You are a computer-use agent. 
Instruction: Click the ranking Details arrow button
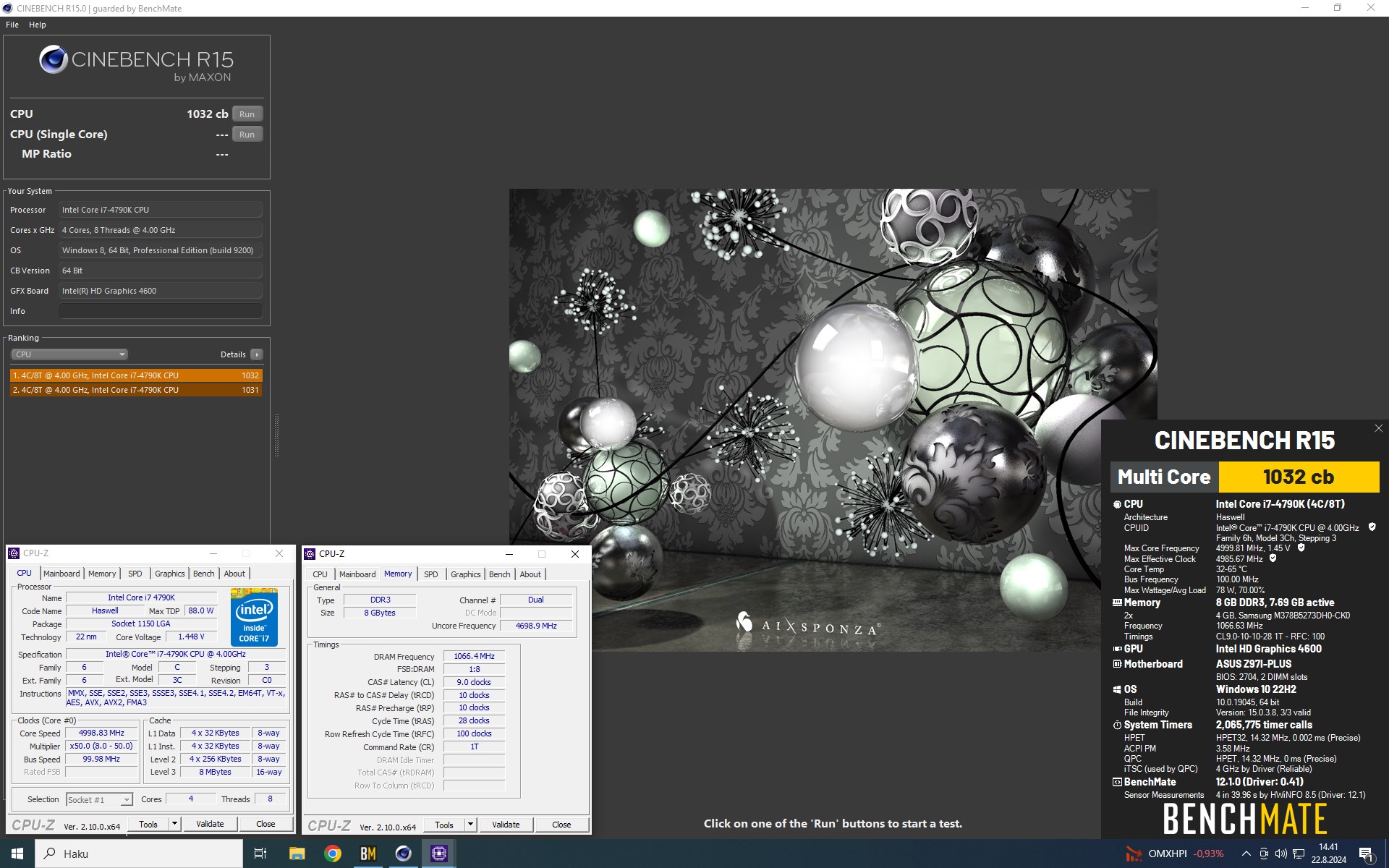tap(257, 354)
